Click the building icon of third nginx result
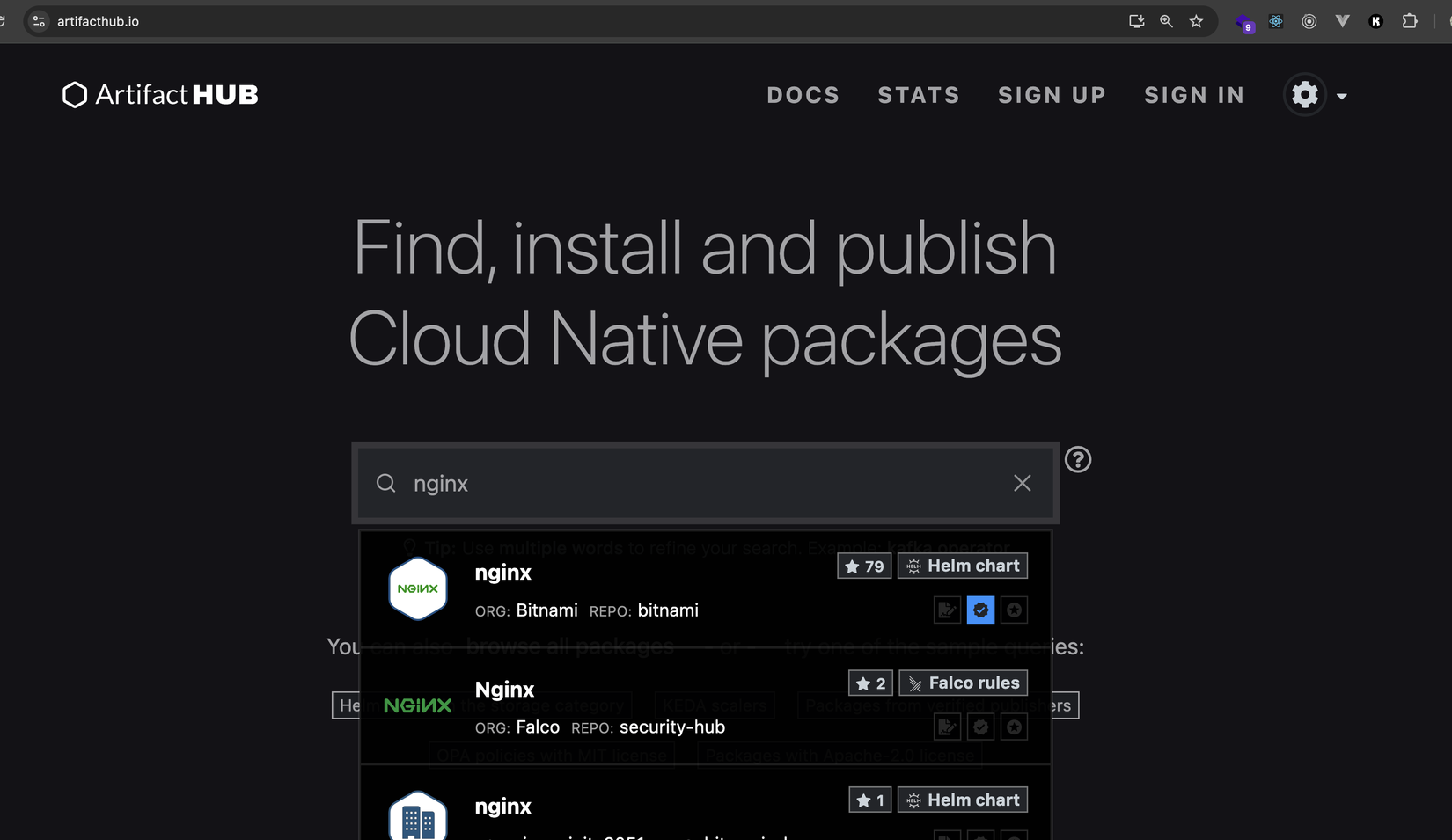The width and height of the screenshot is (1452, 840). pyautogui.click(x=418, y=815)
